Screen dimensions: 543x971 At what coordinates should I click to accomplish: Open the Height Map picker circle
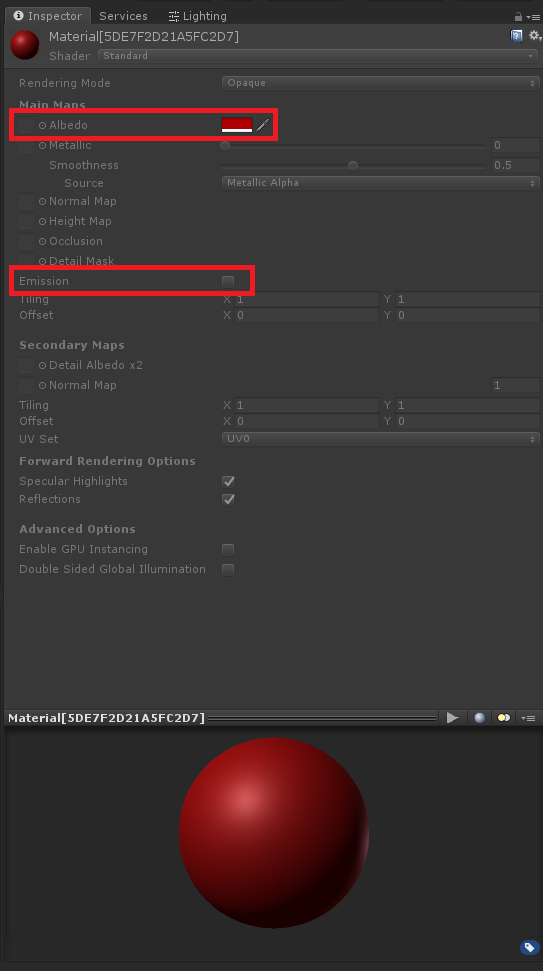tap(42, 221)
